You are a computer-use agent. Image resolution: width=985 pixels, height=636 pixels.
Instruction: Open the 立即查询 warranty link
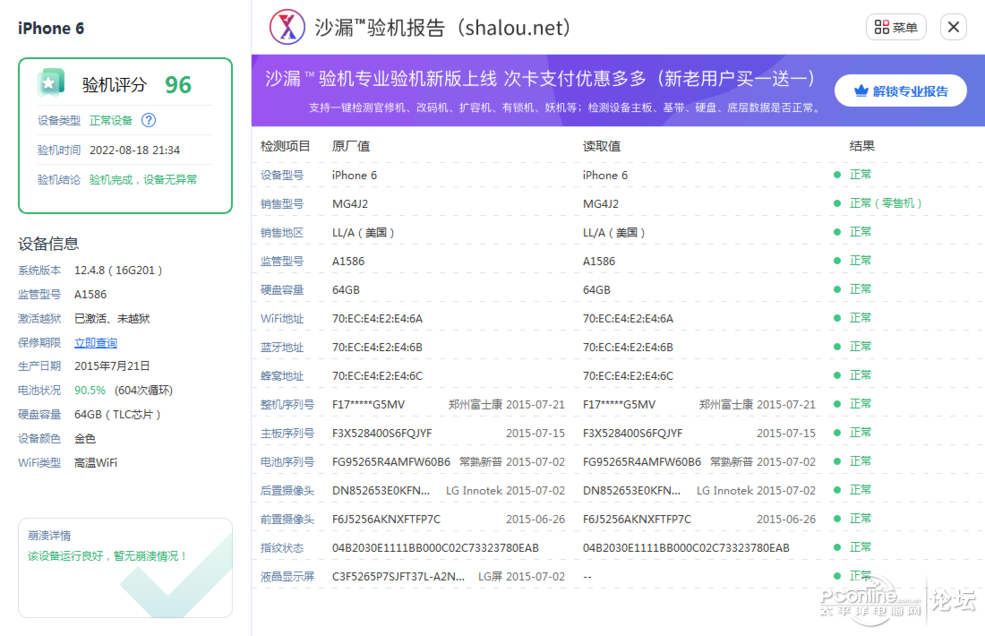[95, 343]
